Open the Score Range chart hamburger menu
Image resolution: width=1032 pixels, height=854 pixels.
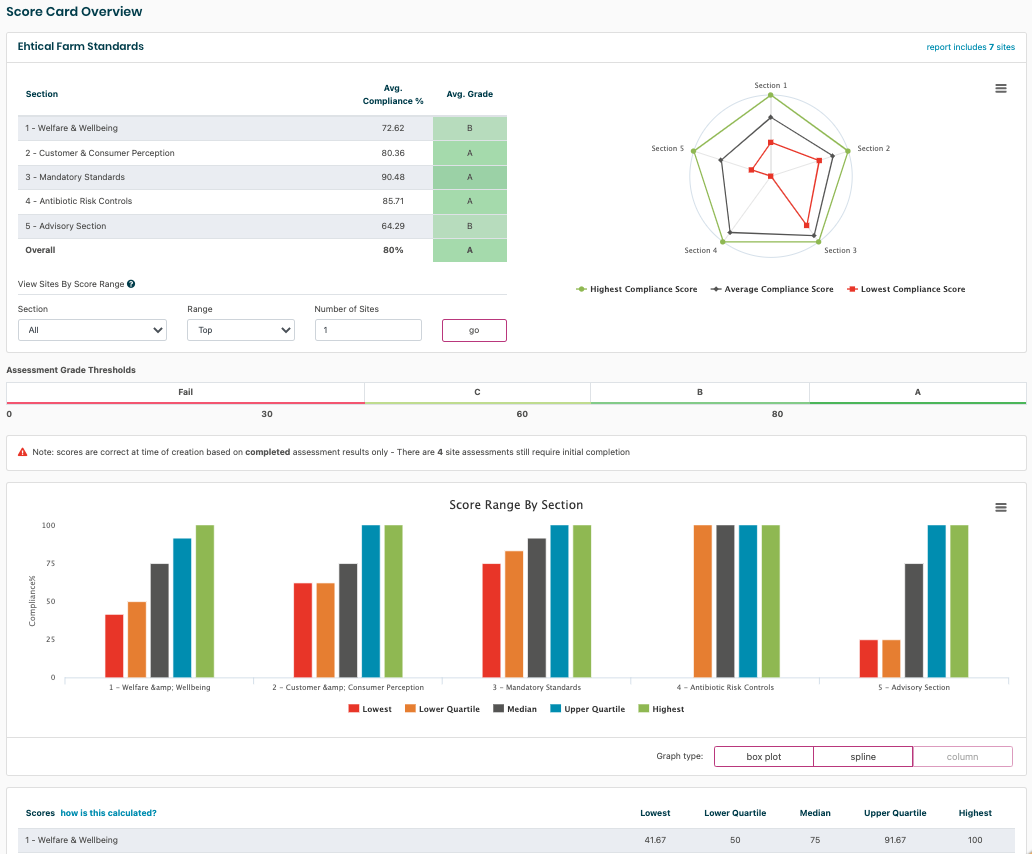[x=1000, y=508]
